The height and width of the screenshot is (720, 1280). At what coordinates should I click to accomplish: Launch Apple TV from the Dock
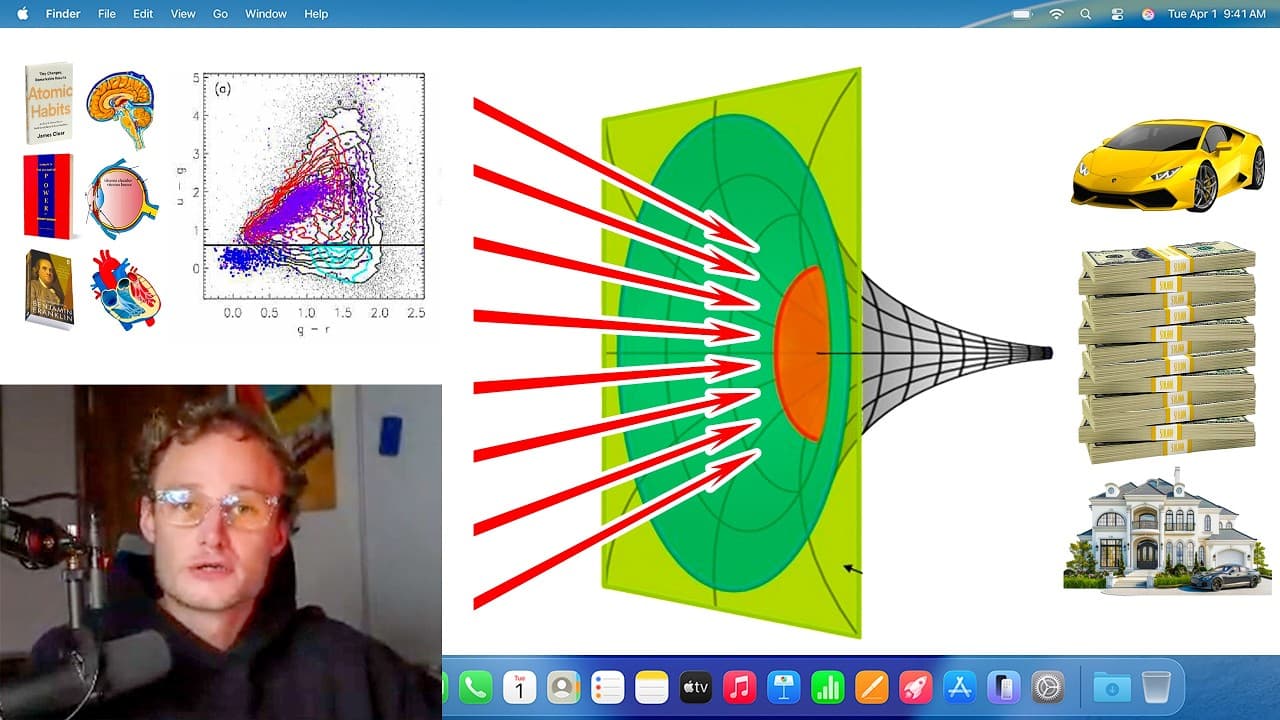pyautogui.click(x=696, y=687)
